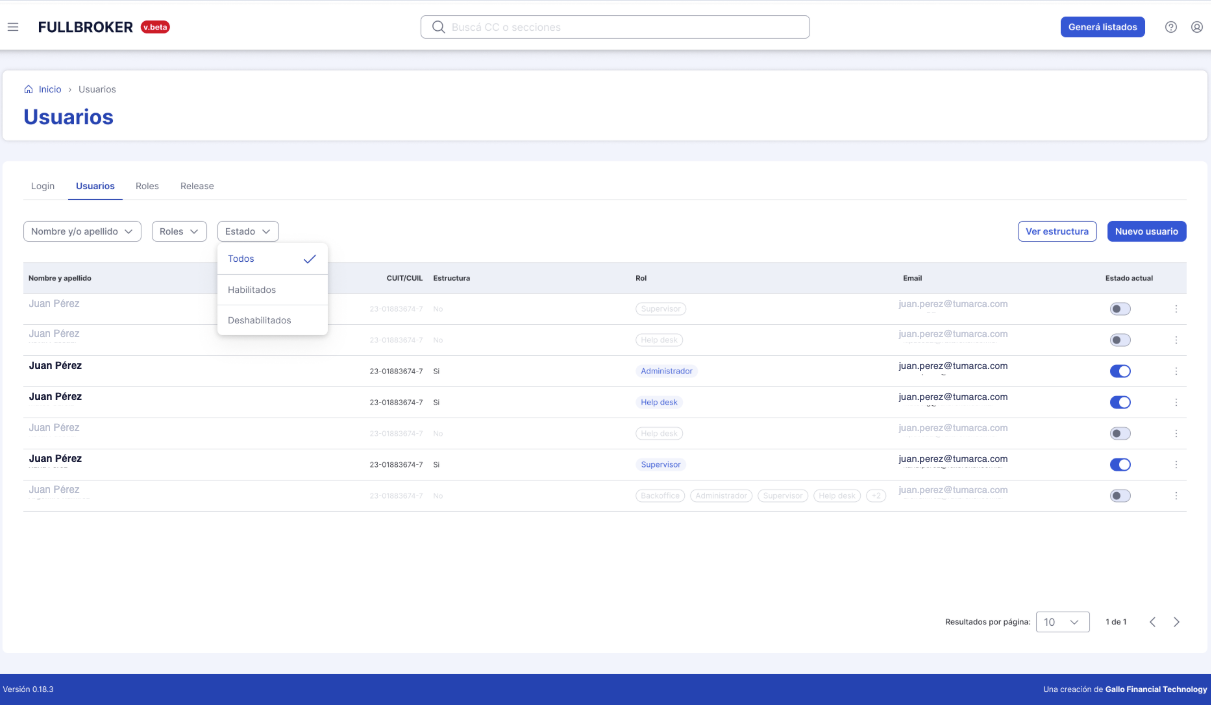Switch to the Release tab
This screenshot has height=705, width=1211.
coord(197,186)
